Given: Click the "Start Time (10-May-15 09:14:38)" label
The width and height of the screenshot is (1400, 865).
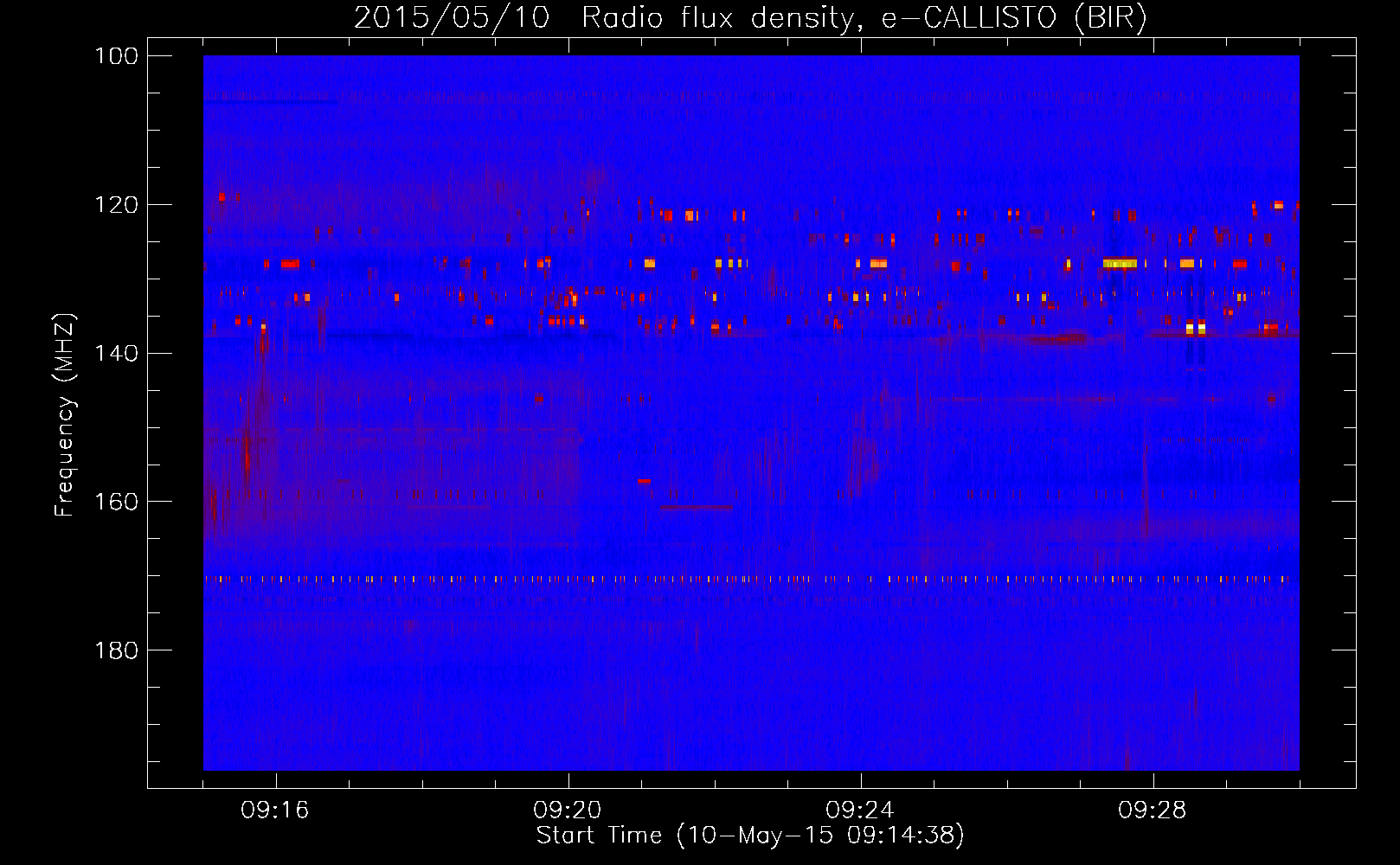Looking at the screenshot, I should [x=750, y=836].
